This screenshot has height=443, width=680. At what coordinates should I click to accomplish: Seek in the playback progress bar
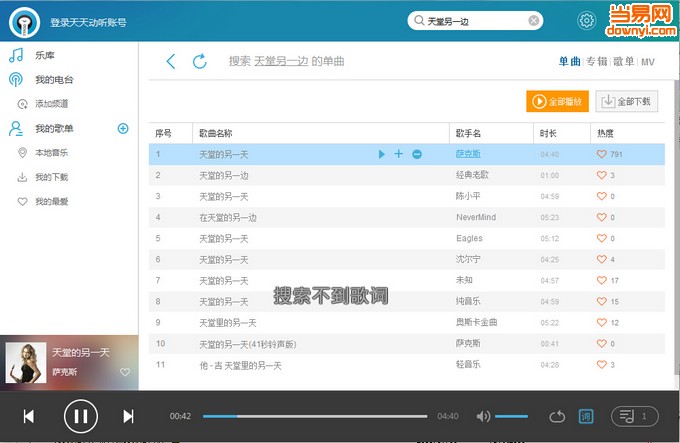point(315,417)
